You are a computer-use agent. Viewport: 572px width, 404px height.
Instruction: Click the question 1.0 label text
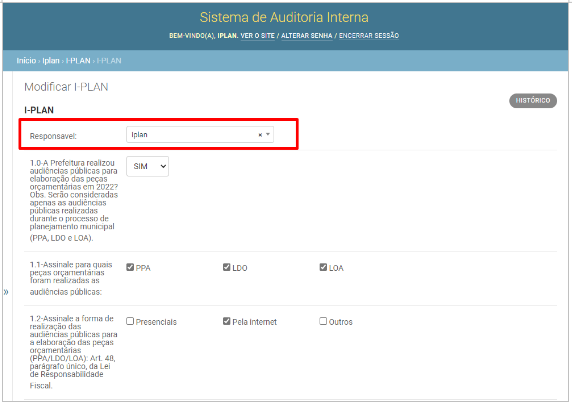click(74, 200)
